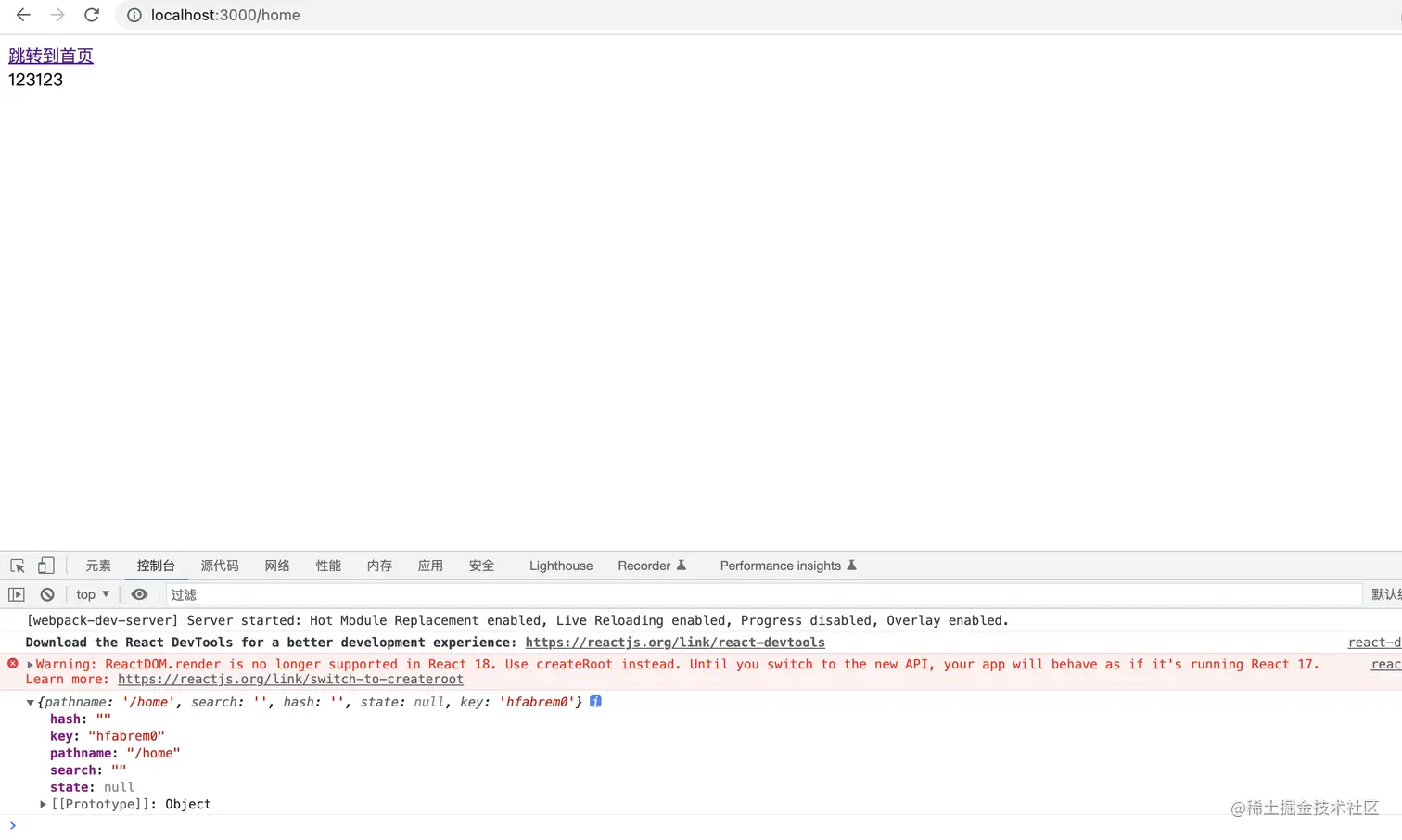
Task: Click the 跳转到首页 link
Action: tap(51, 56)
